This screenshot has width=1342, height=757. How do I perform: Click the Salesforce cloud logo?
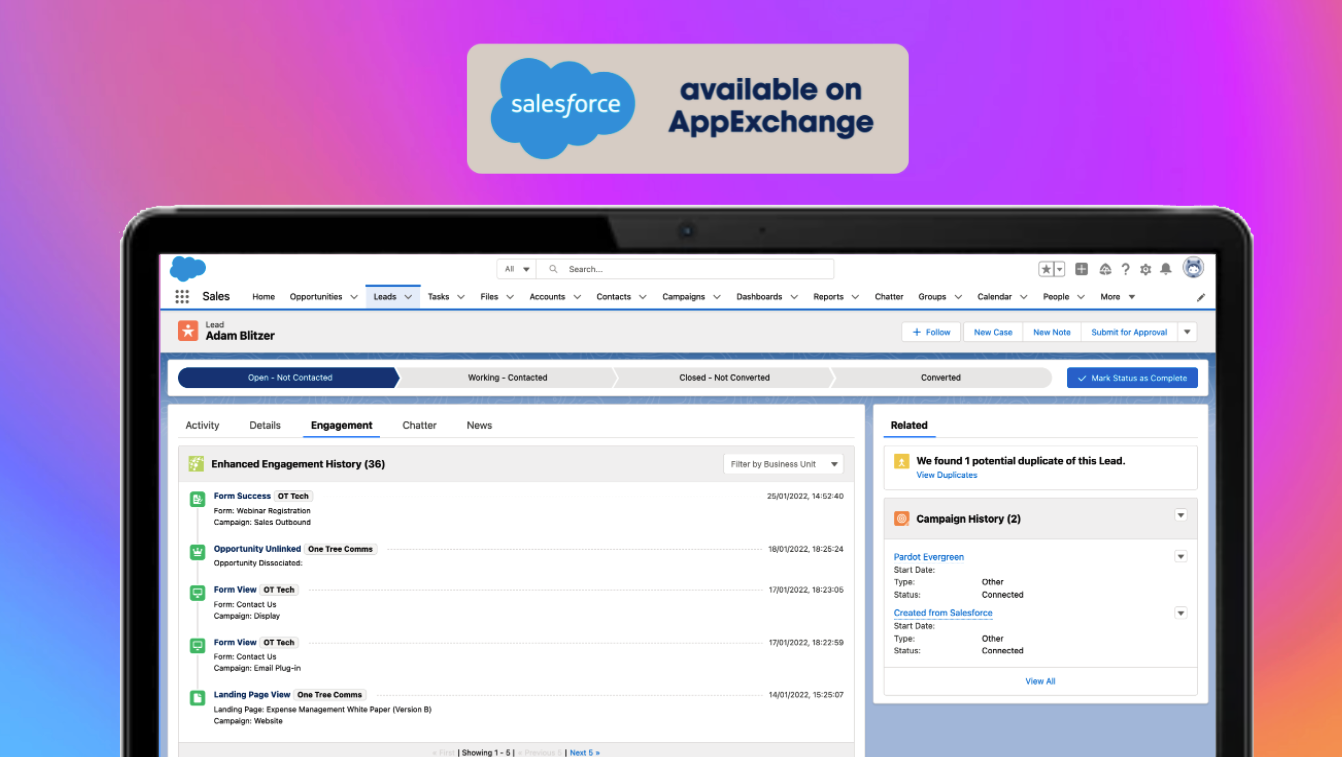[x=188, y=268]
